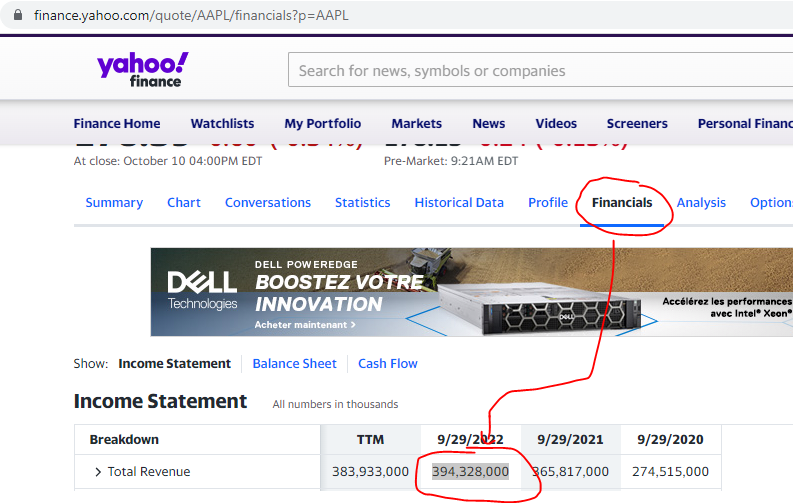
Task: Switch to the Options tab
Action: point(771,203)
